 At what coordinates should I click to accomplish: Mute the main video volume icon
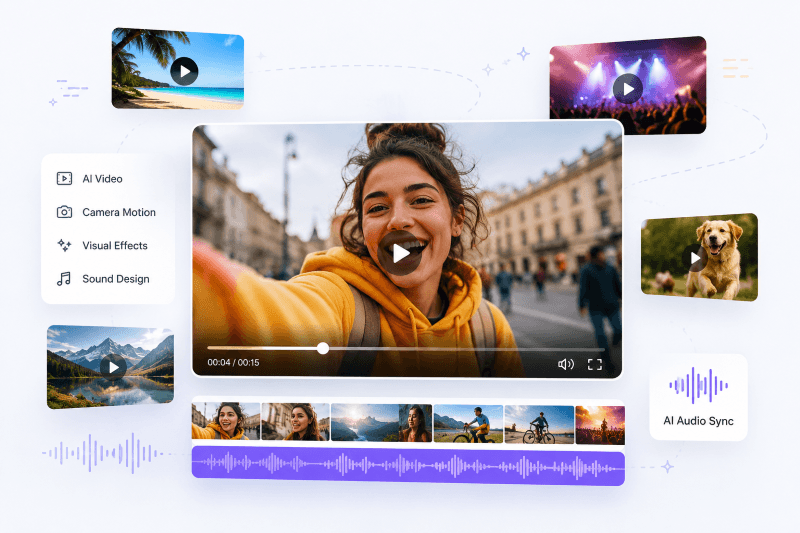[x=565, y=364]
